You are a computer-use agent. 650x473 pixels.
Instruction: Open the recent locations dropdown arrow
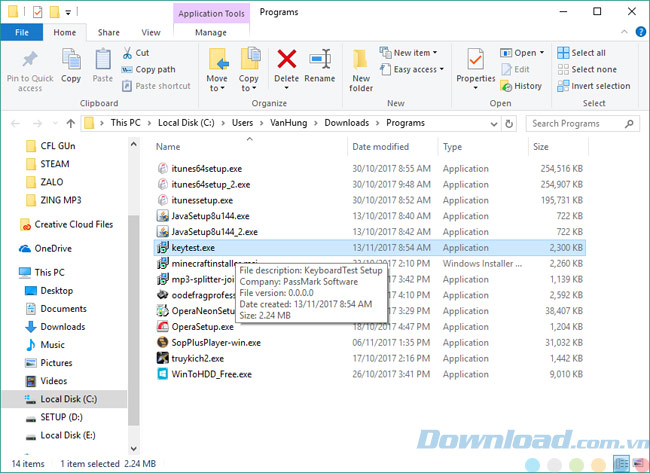click(x=55, y=124)
